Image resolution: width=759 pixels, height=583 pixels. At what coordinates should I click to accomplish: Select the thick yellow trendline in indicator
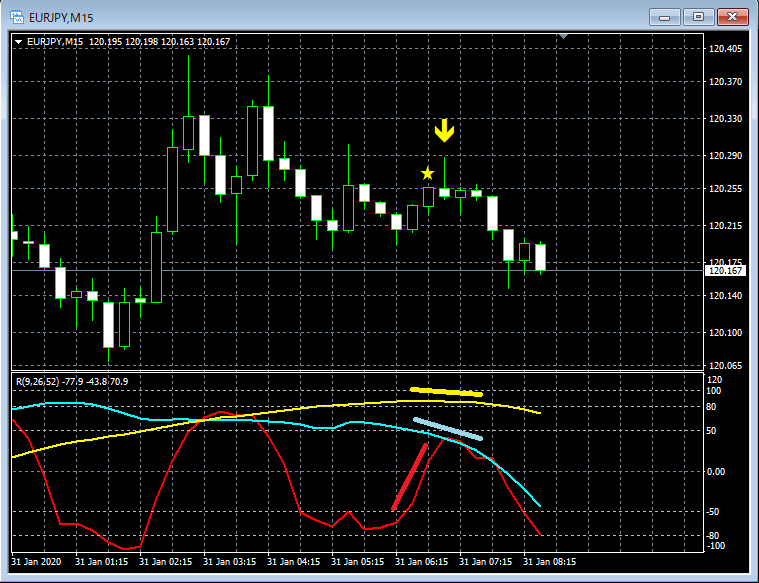(x=446, y=392)
